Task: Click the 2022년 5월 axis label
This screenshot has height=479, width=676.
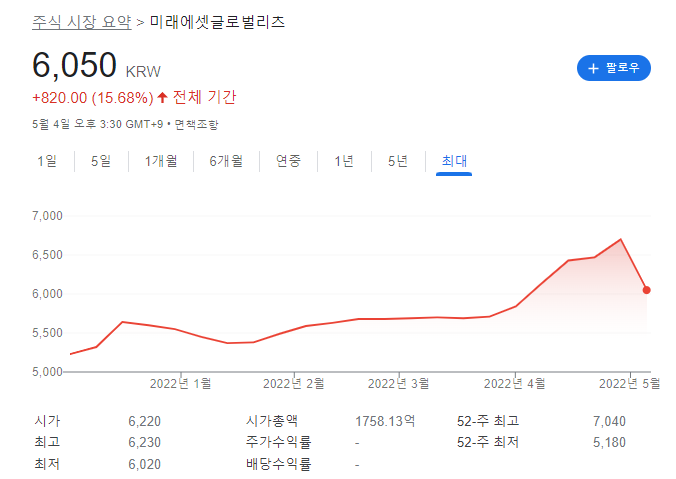Action: (629, 383)
